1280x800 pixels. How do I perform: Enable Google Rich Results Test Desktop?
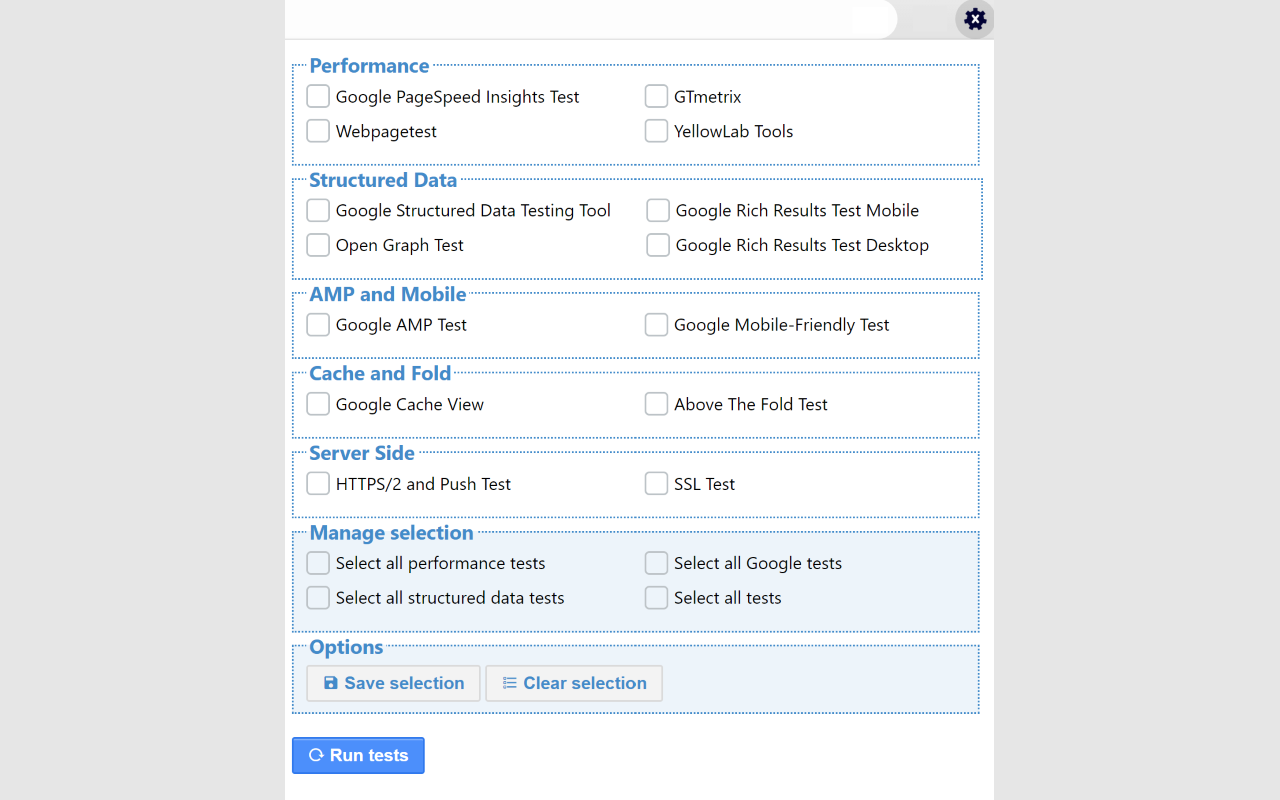click(x=658, y=245)
